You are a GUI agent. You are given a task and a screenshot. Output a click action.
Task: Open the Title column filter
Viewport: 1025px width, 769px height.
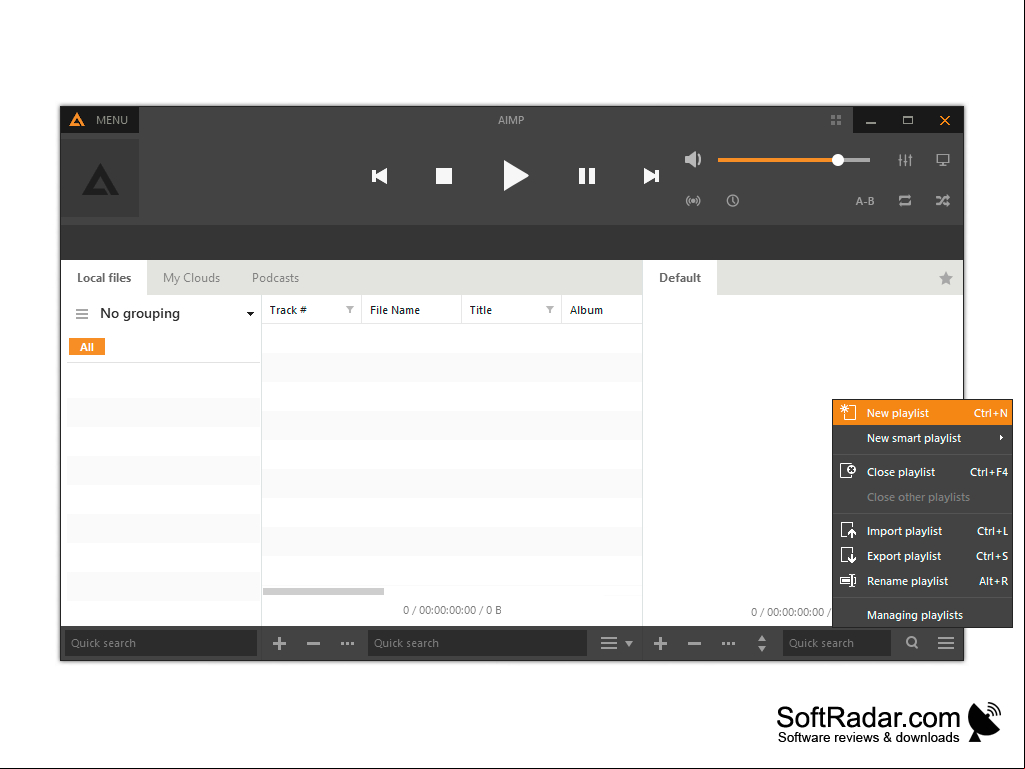tap(550, 310)
